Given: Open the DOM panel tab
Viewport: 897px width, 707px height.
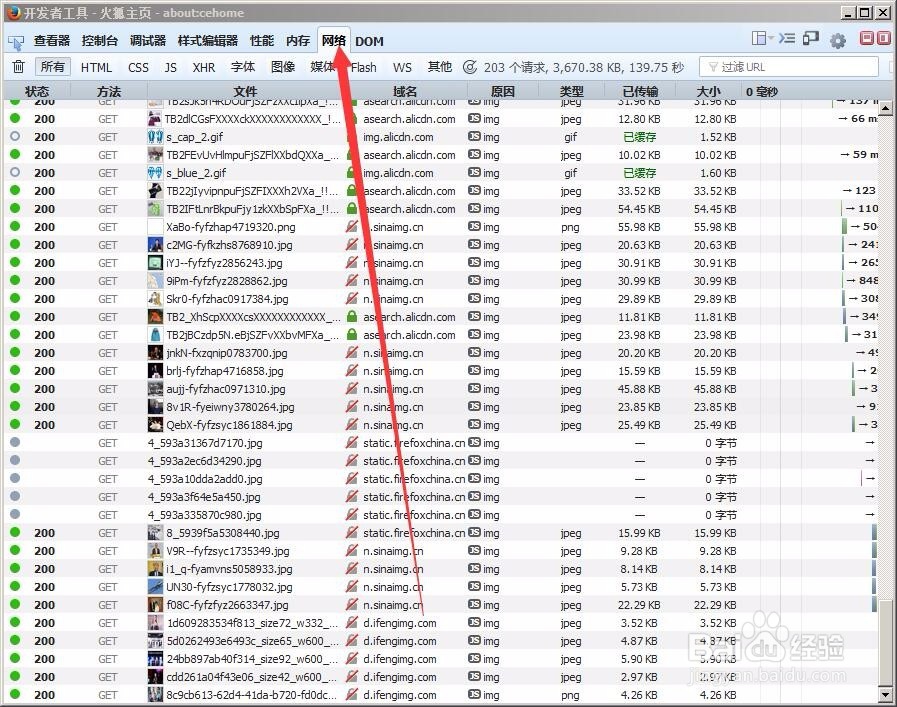Looking at the screenshot, I should pos(369,41).
